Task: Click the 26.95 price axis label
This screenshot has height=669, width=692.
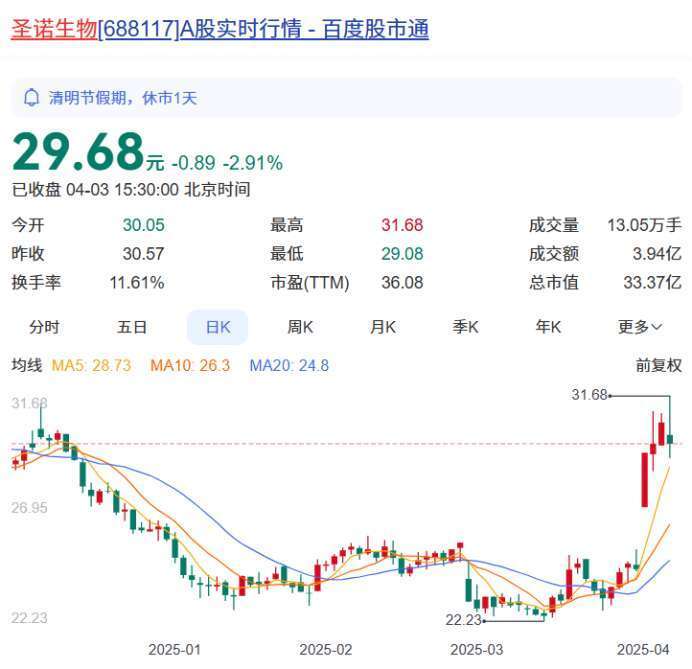Action: tap(29, 507)
